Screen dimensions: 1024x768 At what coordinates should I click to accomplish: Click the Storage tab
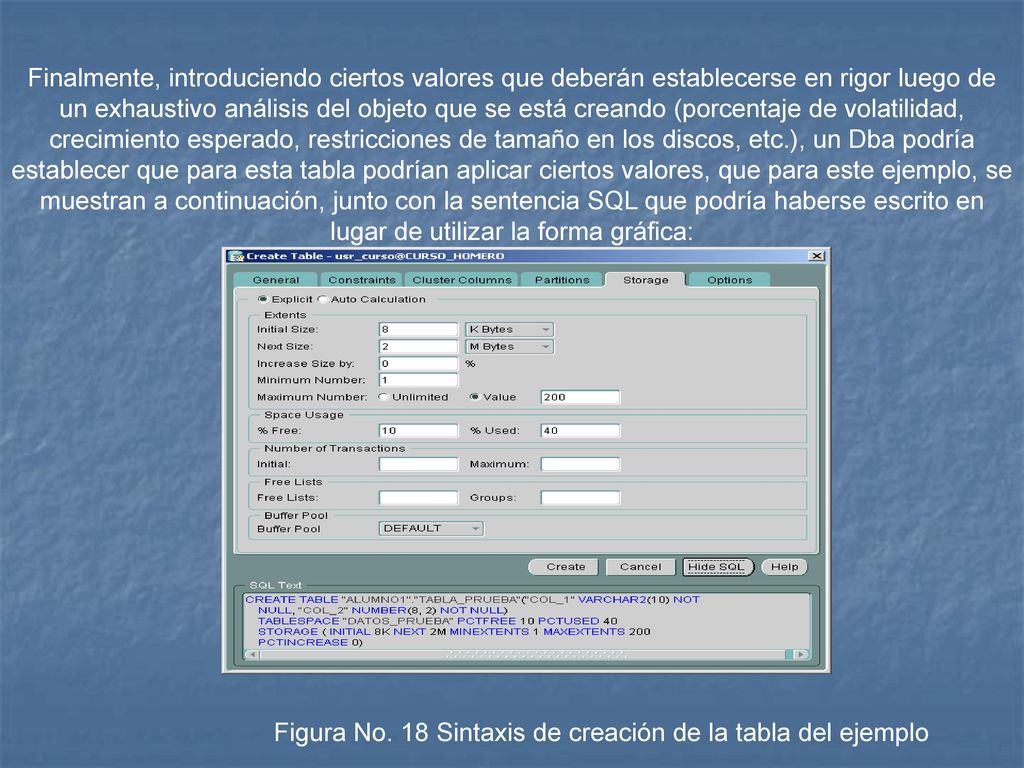[x=645, y=280]
